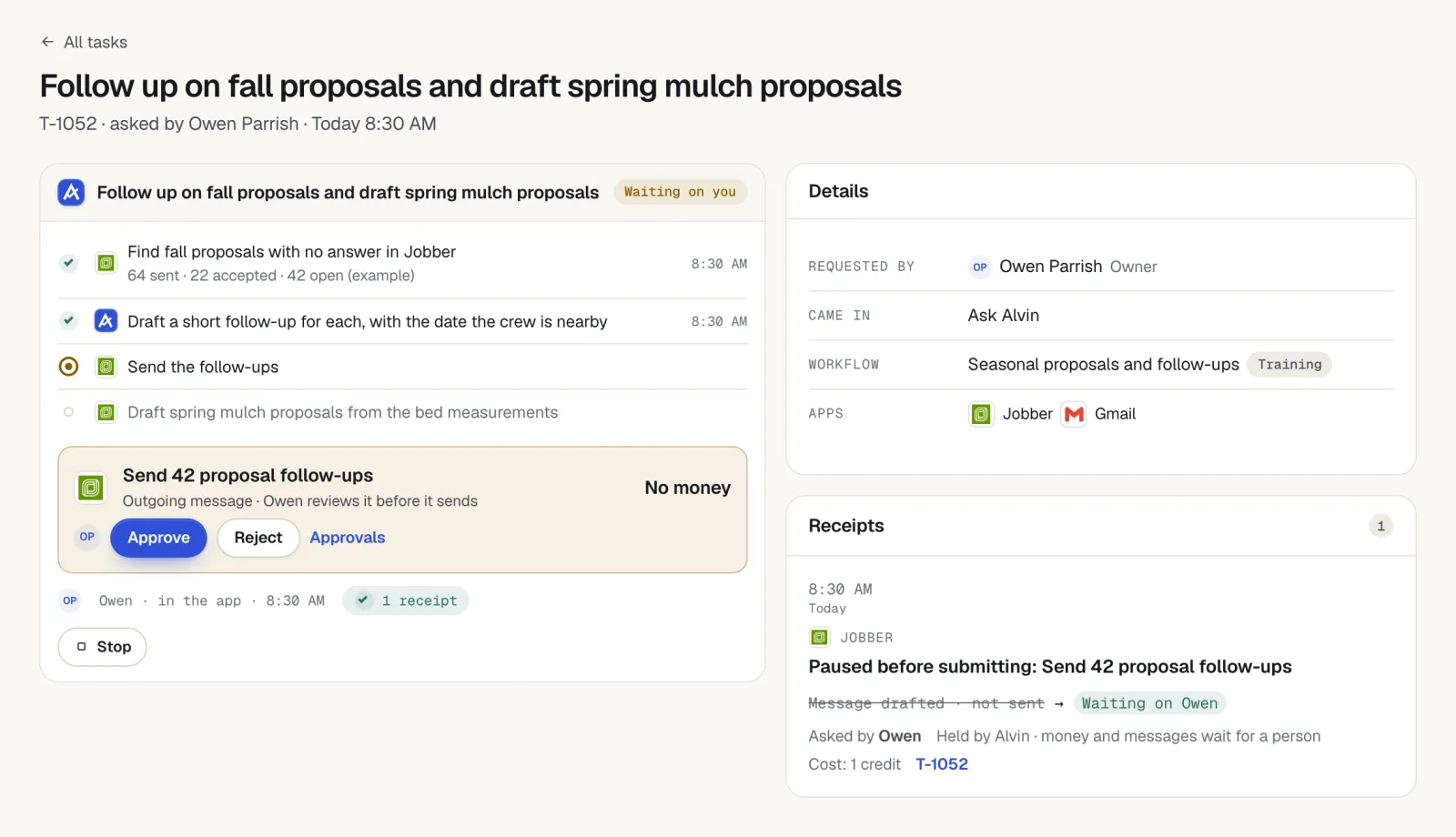Image resolution: width=1456 pixels, height=837 pixels.
Task: Click the Send the follow-ups step text
Action: click(203, 367)
